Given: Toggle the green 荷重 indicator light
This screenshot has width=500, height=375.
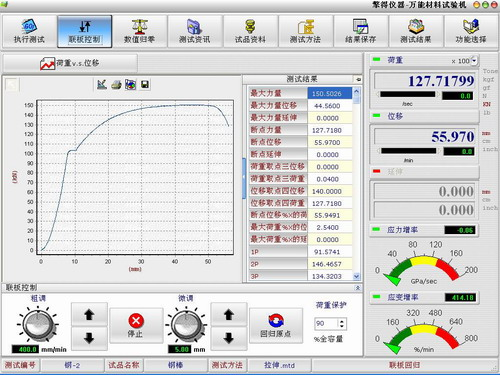Looking at the screenshot, I should pos(376,59).
